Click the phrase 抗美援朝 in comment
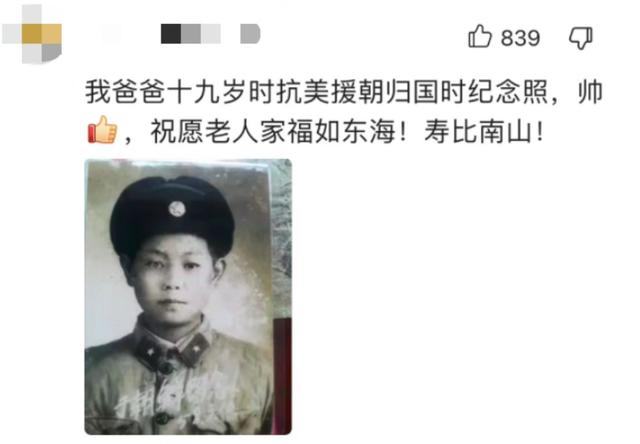This screenshot has height=444, width=640. [331, 92]
